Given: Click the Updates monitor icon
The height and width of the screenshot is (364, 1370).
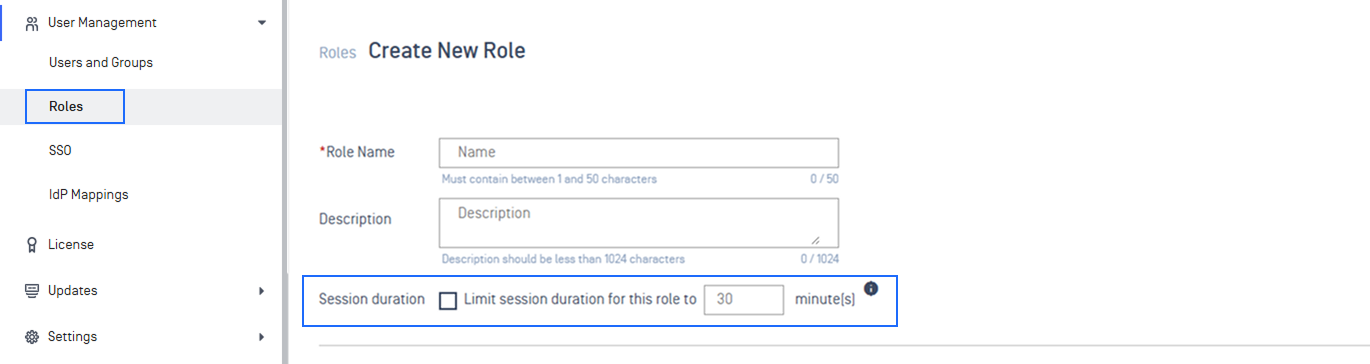Looking at the screenshot, I should 31,291.
